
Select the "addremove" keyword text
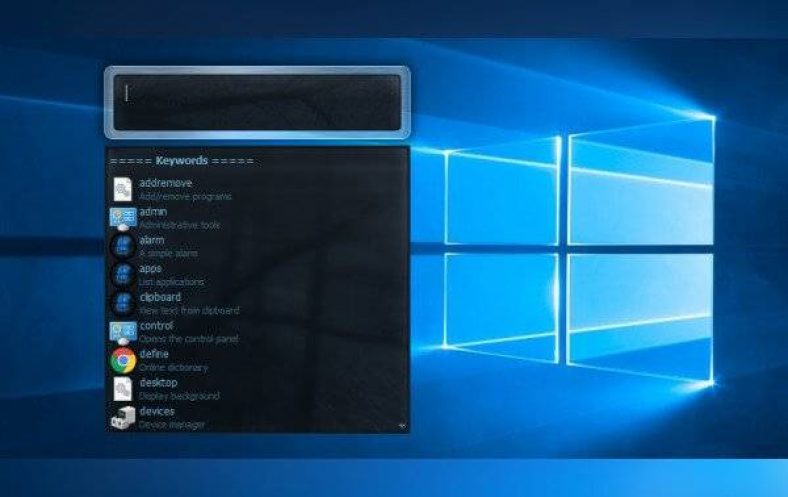[166, 183]
